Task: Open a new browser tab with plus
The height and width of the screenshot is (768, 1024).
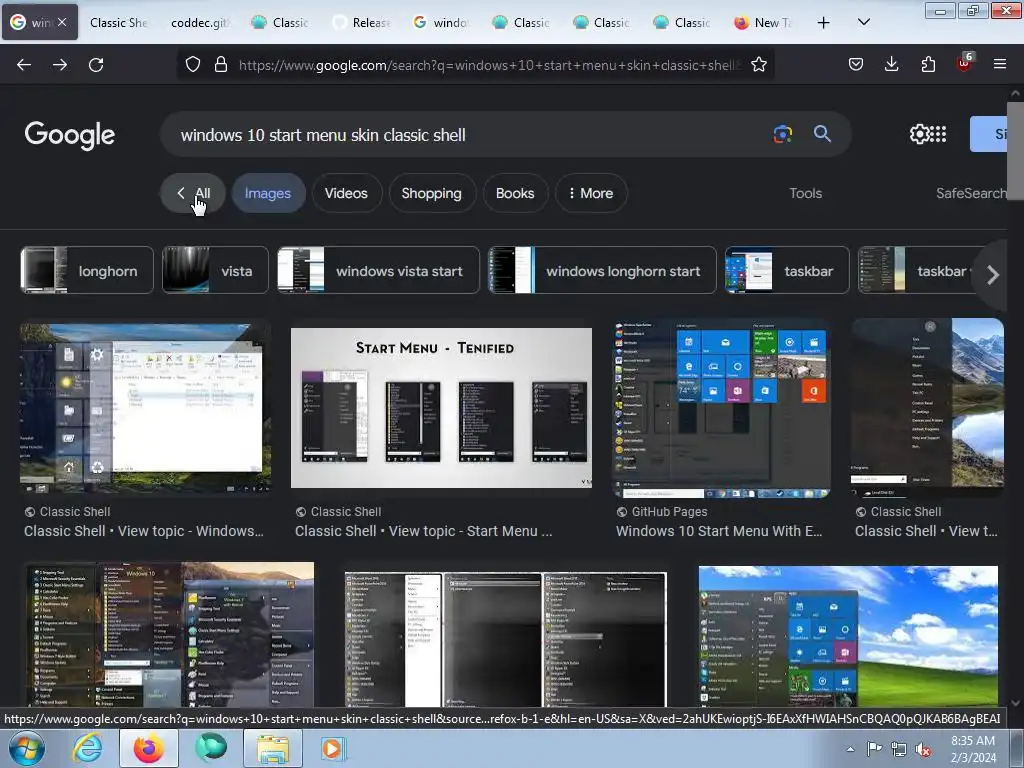Action: [824, 23]
